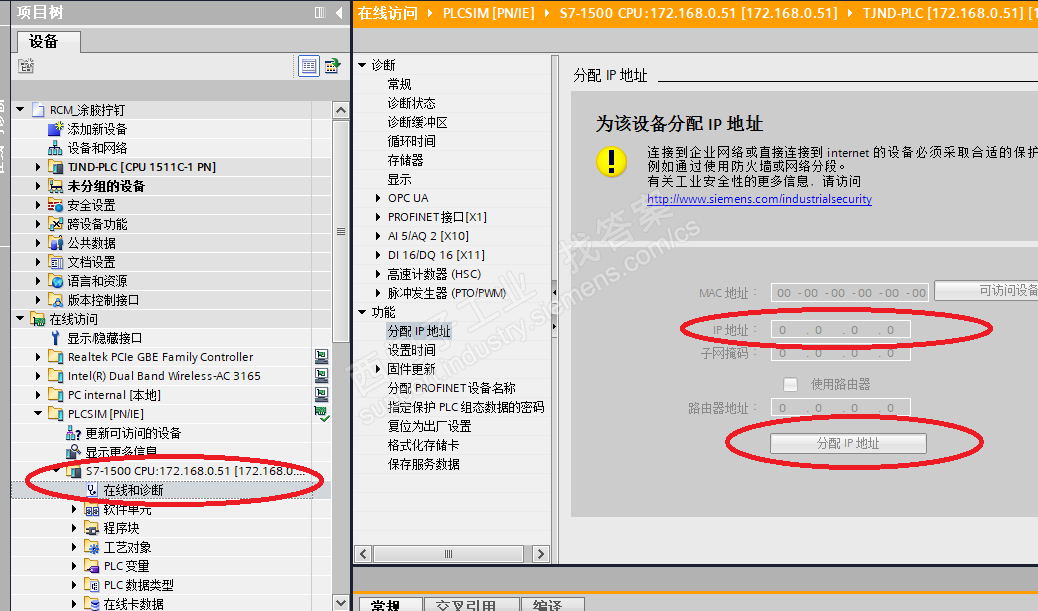Expand the Realtek PCIe GBE Family Controller node
The image size is (1038, 611).
tap(38, 357)
